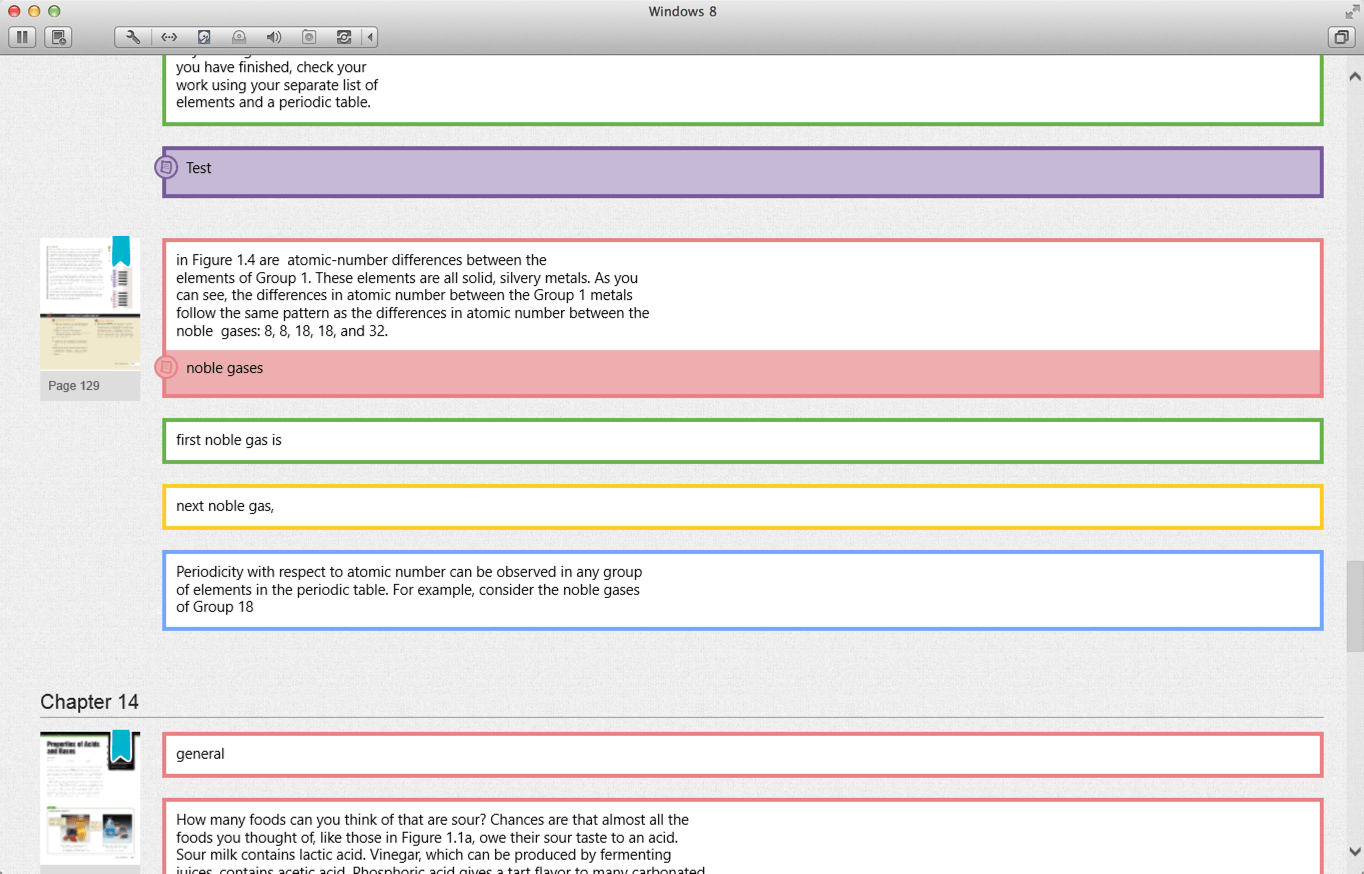This screenshot has width=1364, height=874.
Task: Click the vertical scrollbar thumb
Action: point(1355,606)
